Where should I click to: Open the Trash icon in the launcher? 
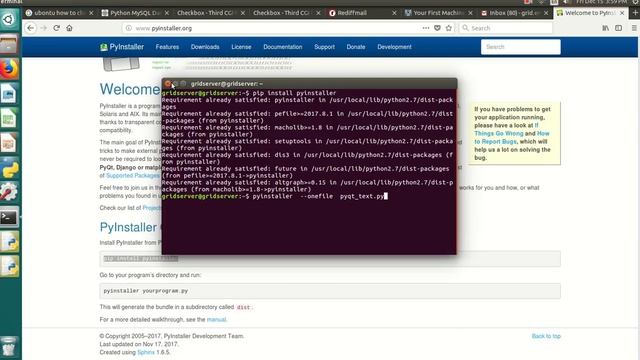[9, 346]
